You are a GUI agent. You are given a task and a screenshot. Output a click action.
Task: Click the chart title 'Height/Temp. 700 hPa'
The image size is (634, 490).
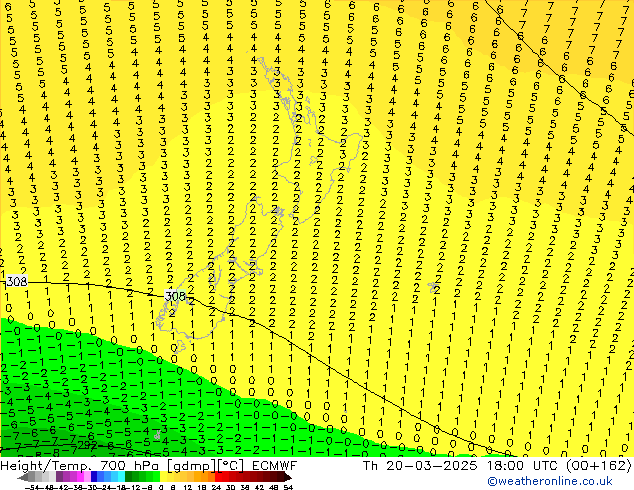pyautogui.click(x=79, y=466)
